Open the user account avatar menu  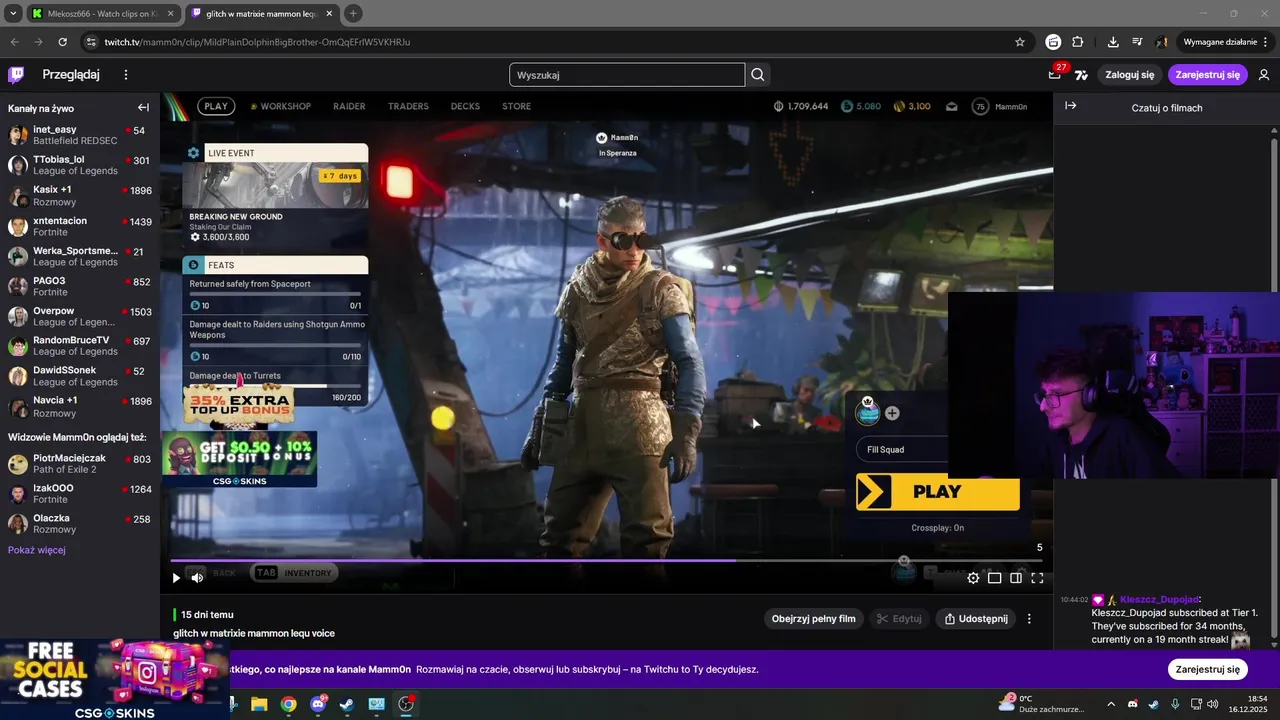click(x=1264, y=75)
